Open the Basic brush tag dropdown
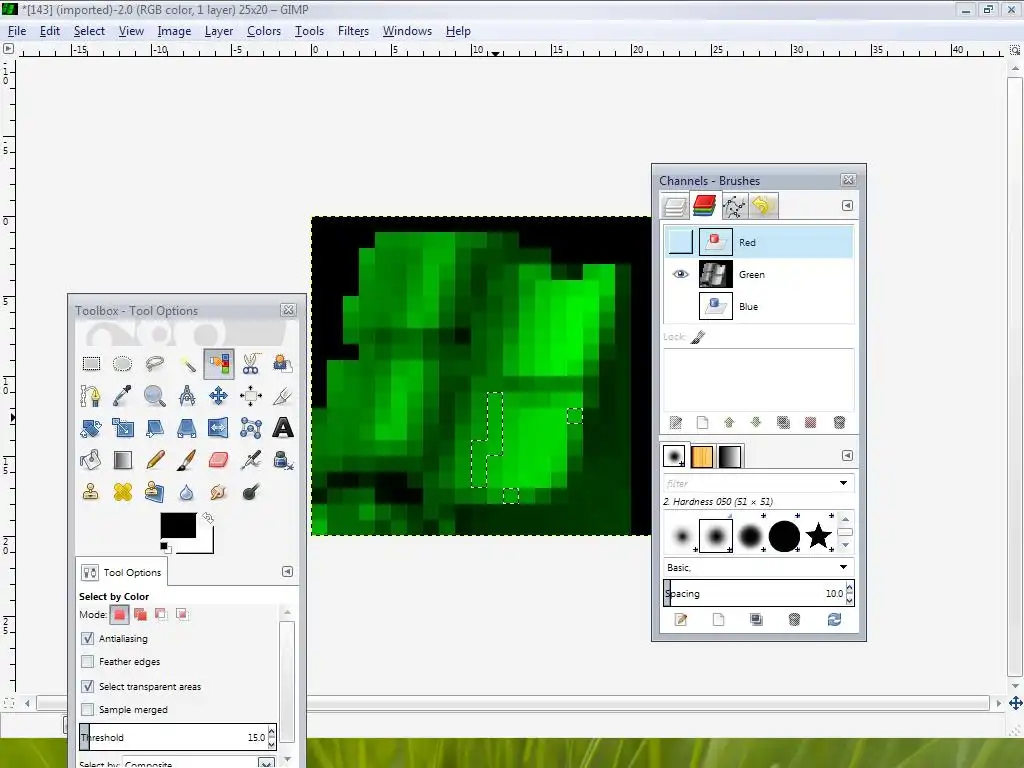1024x768 pixels. [x=843, y=567]
